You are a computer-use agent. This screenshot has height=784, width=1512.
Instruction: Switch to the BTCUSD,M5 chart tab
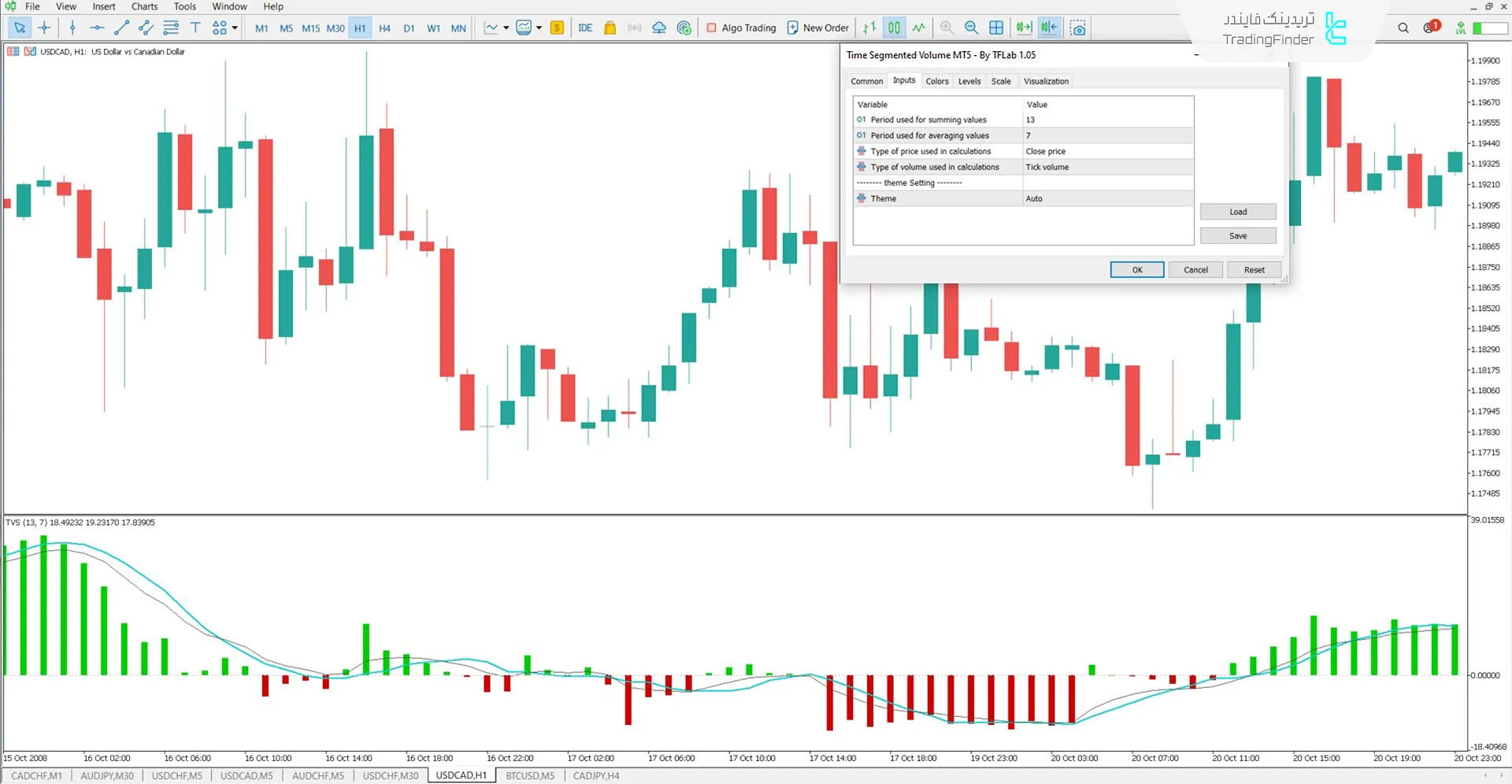[529, 775]
